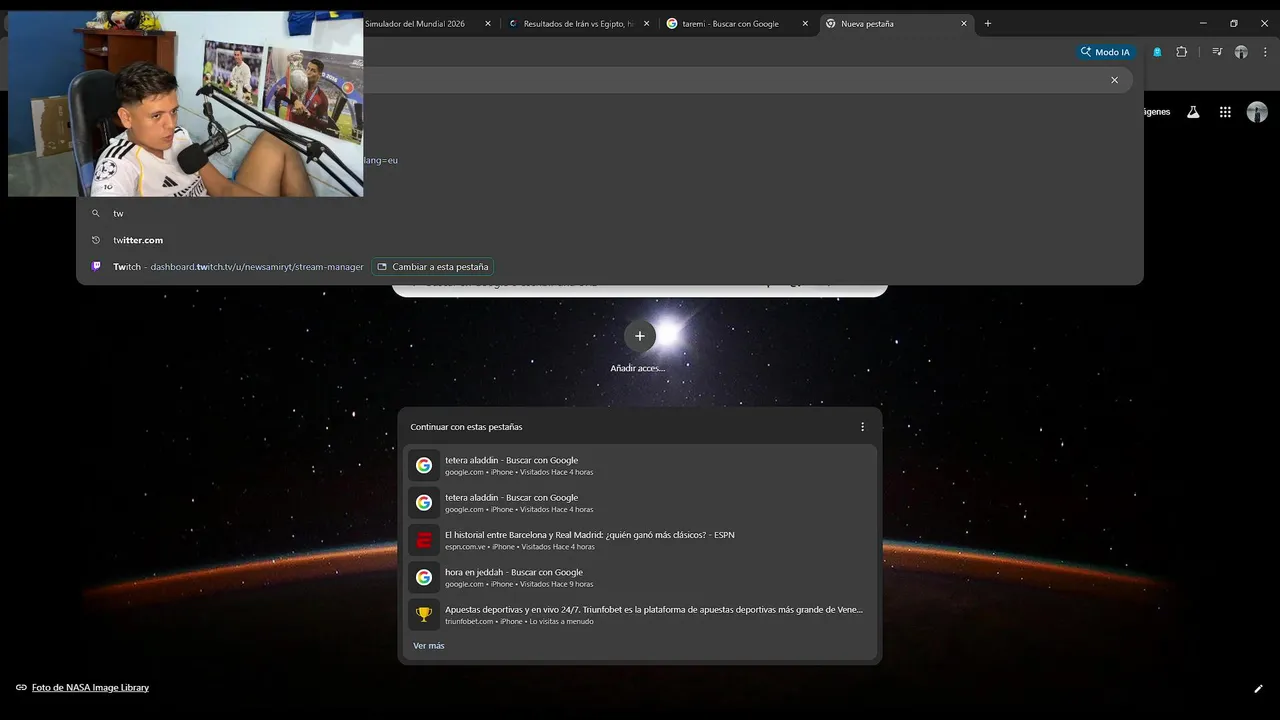Close the taremi - Buscar con Google tab

[x=805, y=23]
